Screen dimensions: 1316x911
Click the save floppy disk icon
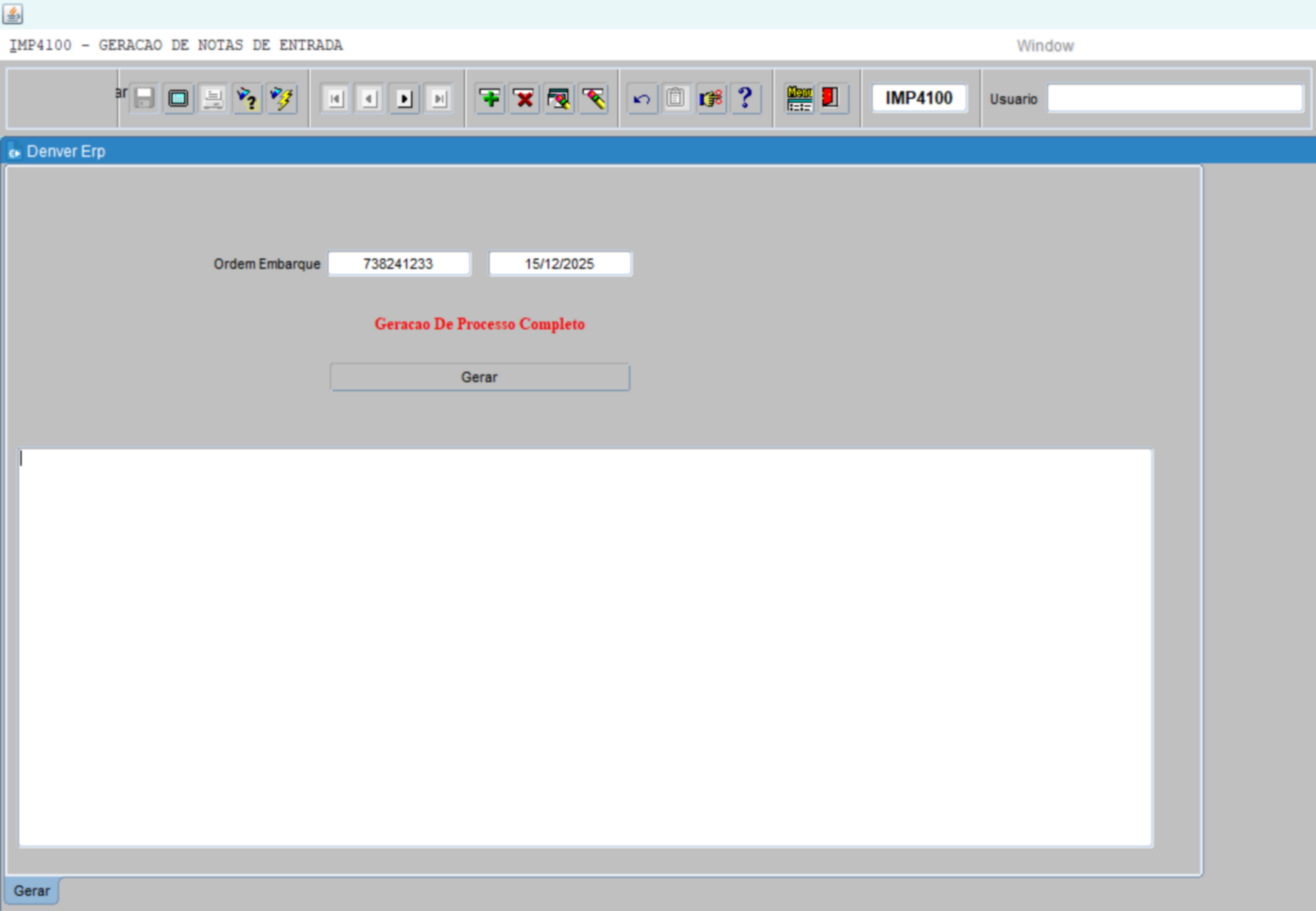pos(144,98)
